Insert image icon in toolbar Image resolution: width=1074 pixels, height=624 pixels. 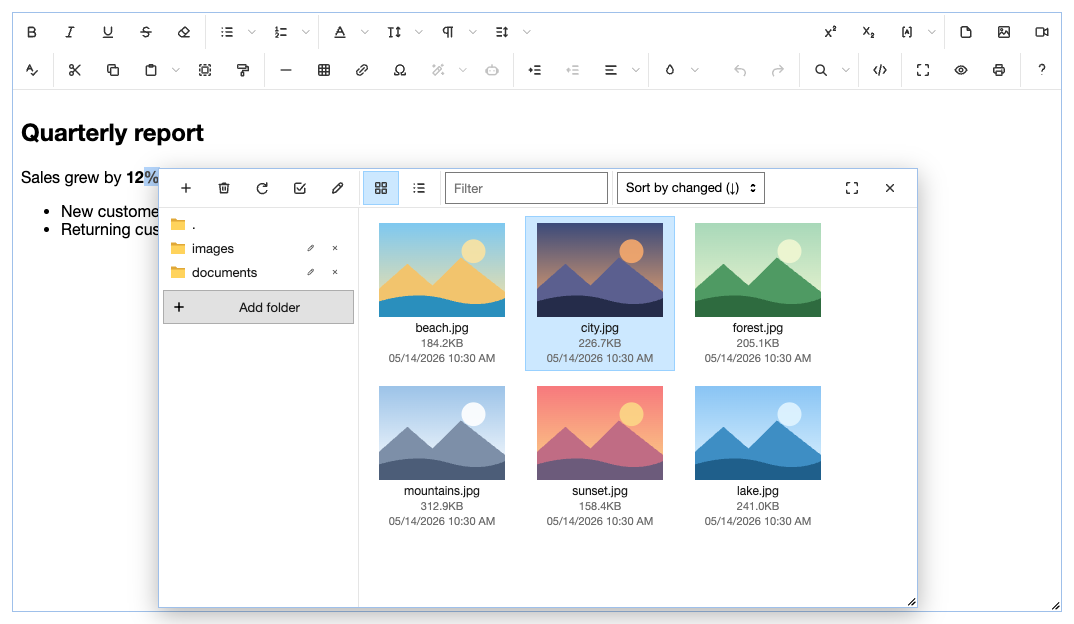pos(1004,32)
